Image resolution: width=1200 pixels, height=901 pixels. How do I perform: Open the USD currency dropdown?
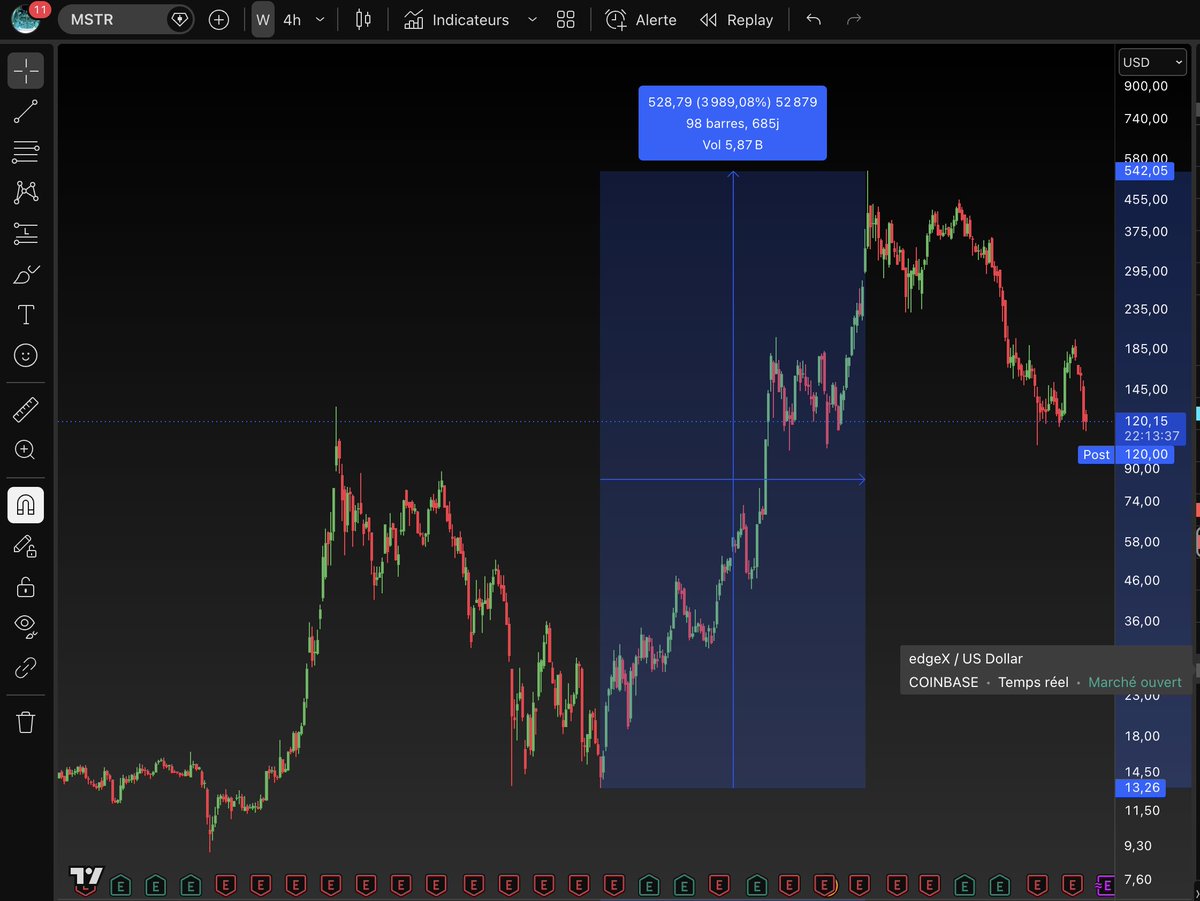click(1153, 62)
